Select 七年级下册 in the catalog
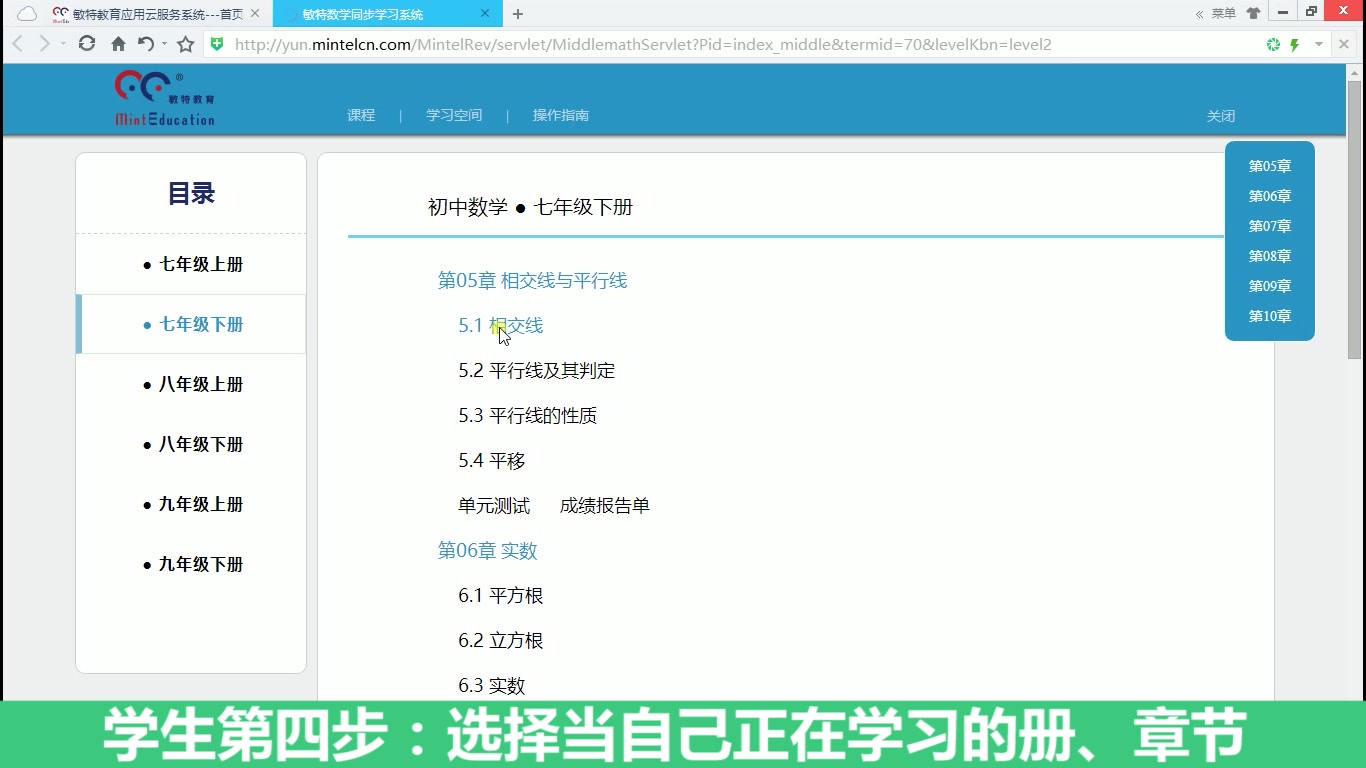The image size is (1366, 768). point(191,324)
